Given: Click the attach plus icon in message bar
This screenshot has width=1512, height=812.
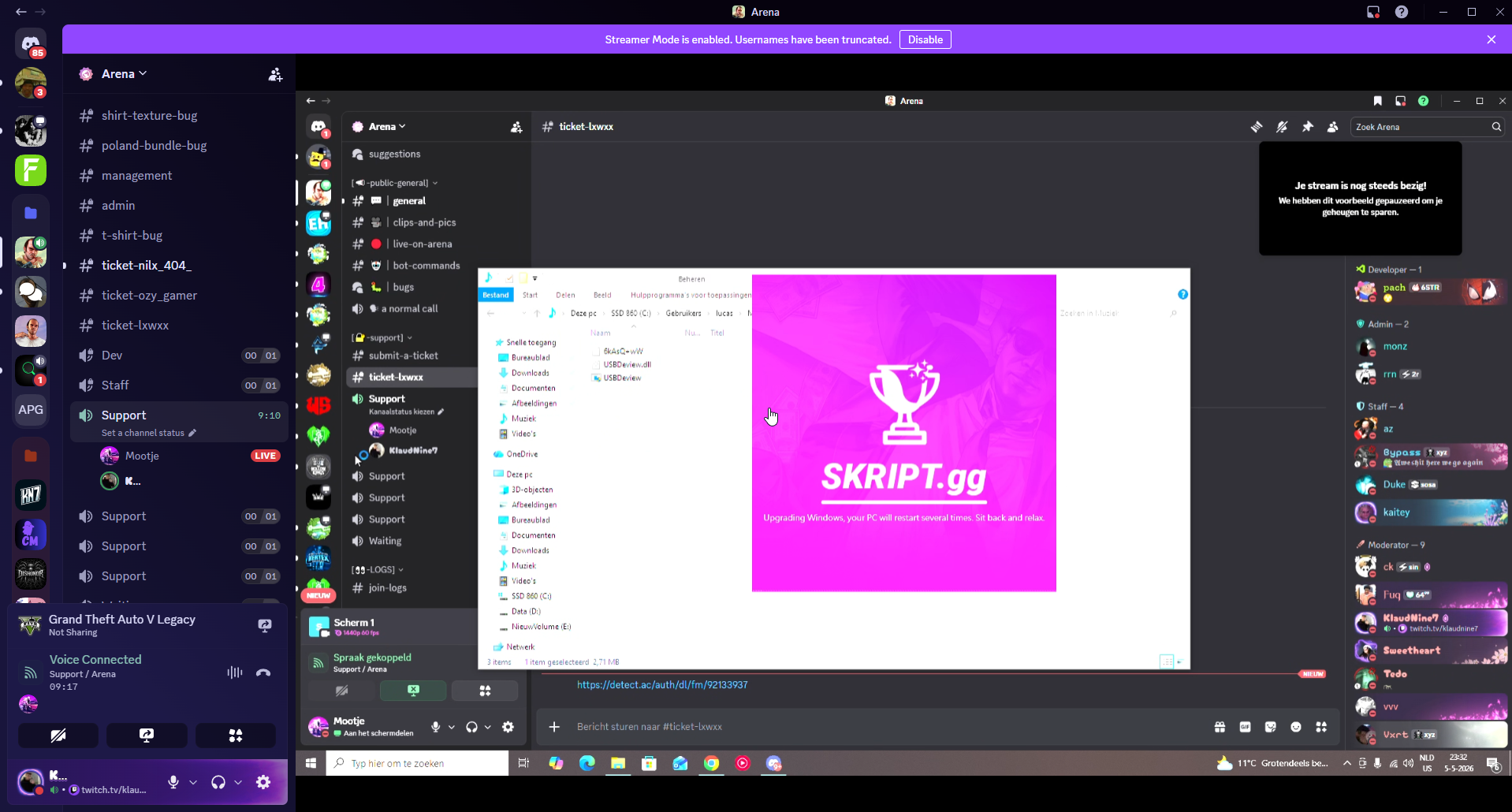Looking at the screenshot, I should (554, 727).
